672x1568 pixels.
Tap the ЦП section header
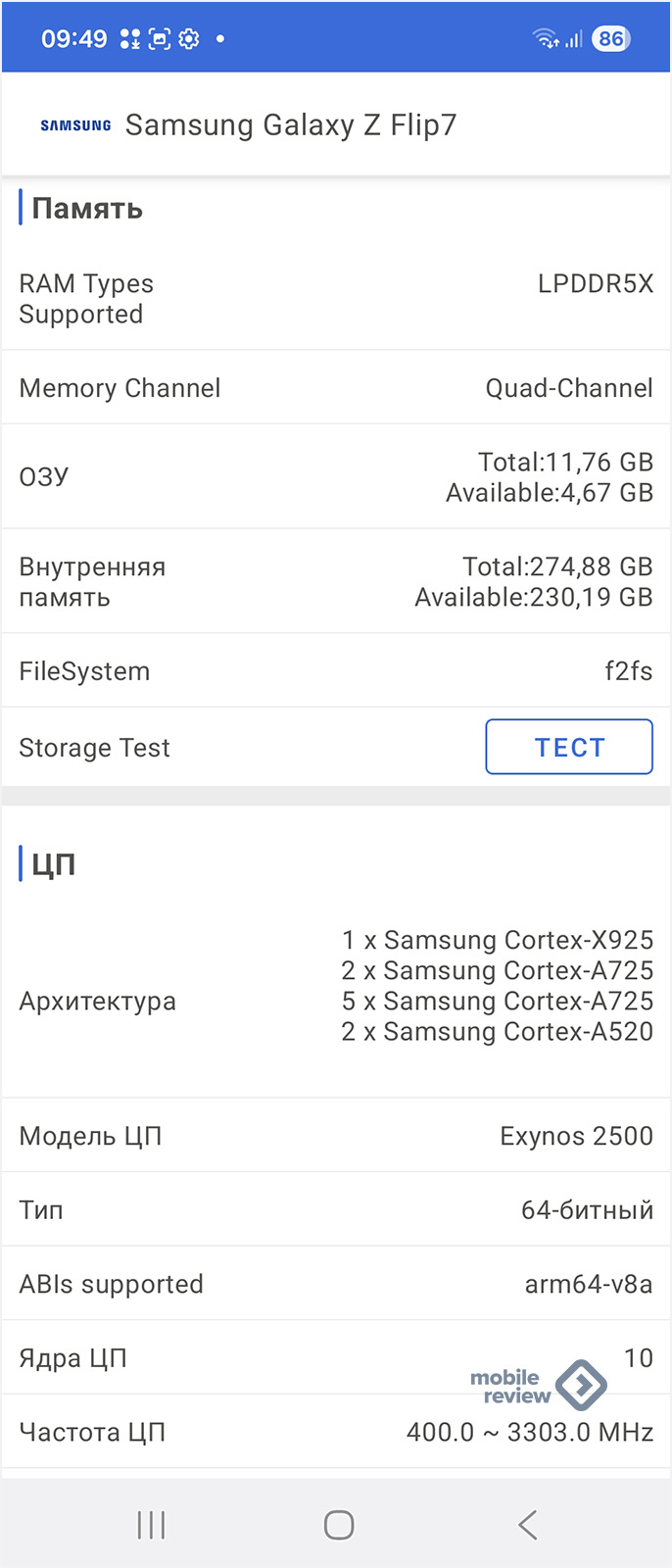pyautogui.click(x=54, y=864)
